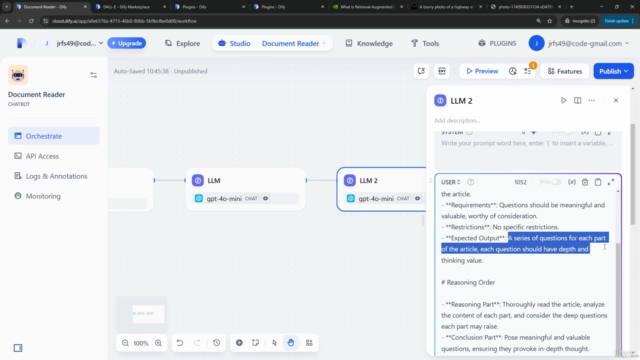This screenshot has width=640, height=360.
Task: Run LLM 2 node step
Action: point(564,100)
